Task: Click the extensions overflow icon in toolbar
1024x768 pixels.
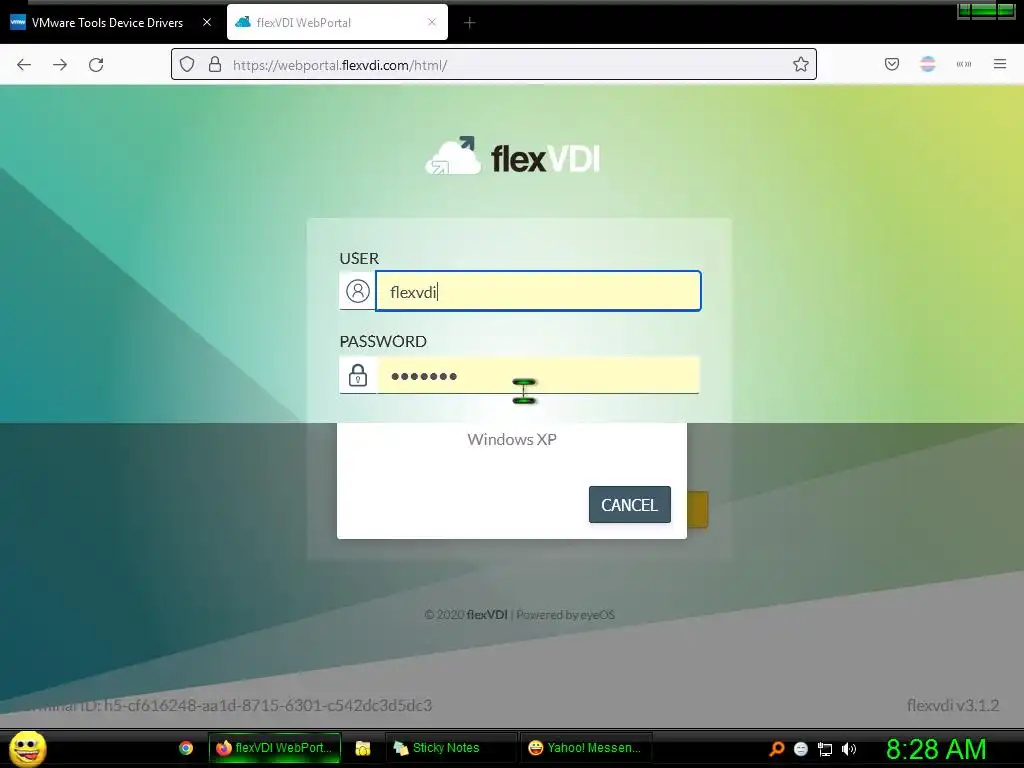Action: 964,64
